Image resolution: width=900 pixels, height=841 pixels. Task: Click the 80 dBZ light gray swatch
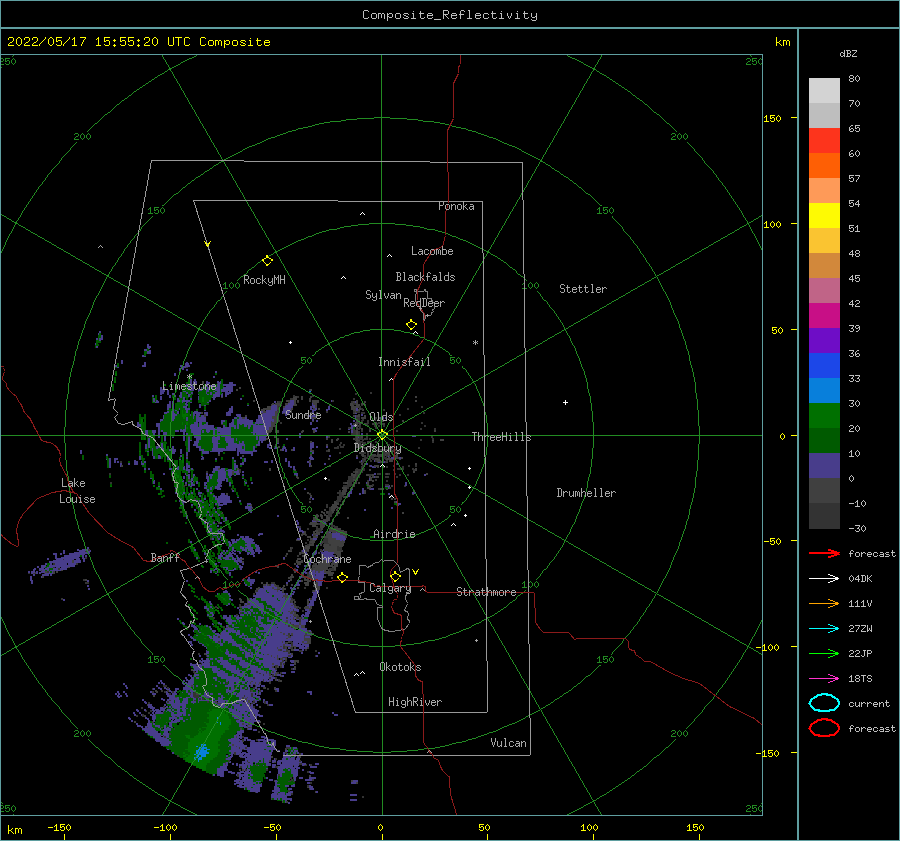point(824,90)
